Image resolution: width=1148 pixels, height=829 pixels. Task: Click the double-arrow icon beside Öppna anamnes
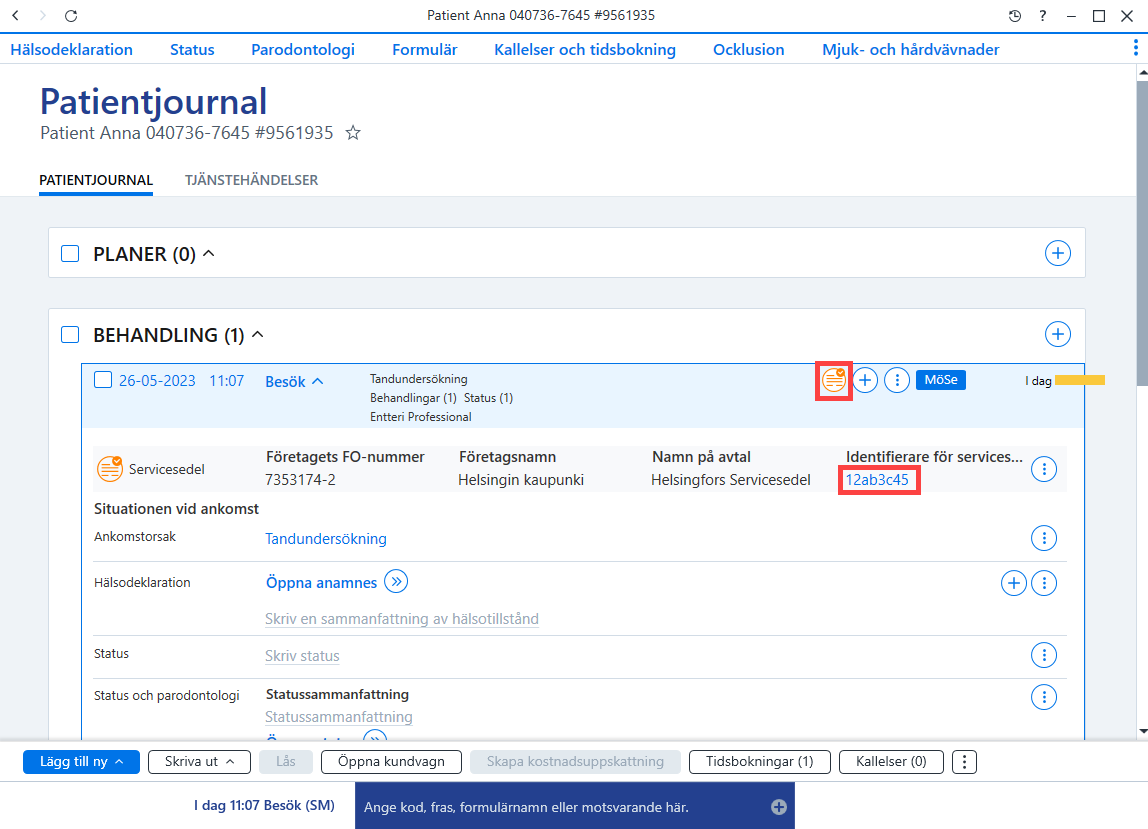(396, 581)
